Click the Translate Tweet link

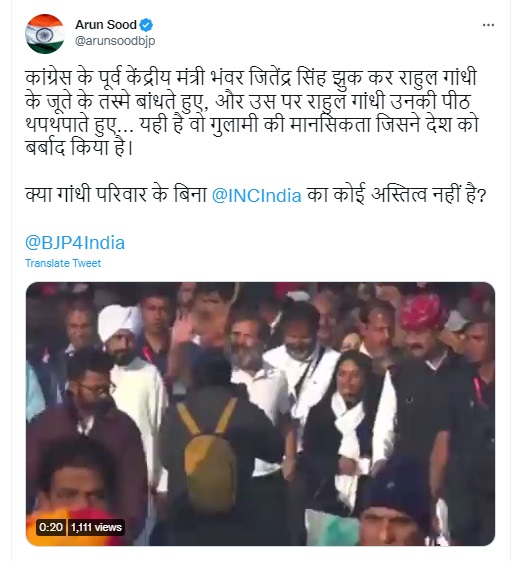tap(63, 263)
